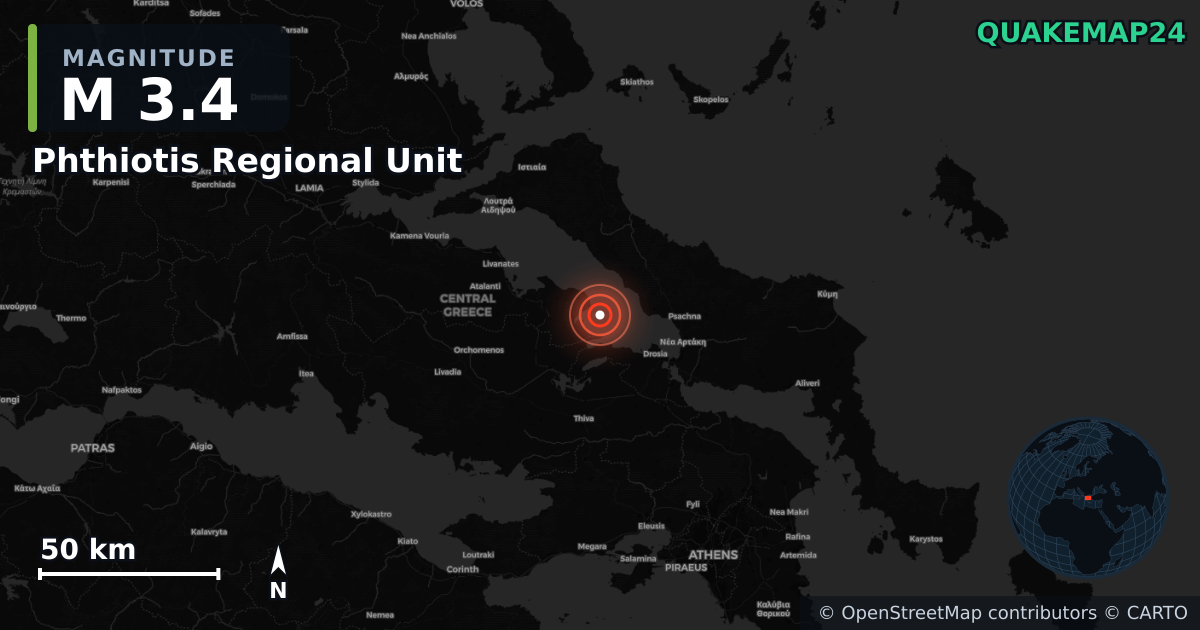
Task: Click the Skopelos island label
Action: (711, 100)
